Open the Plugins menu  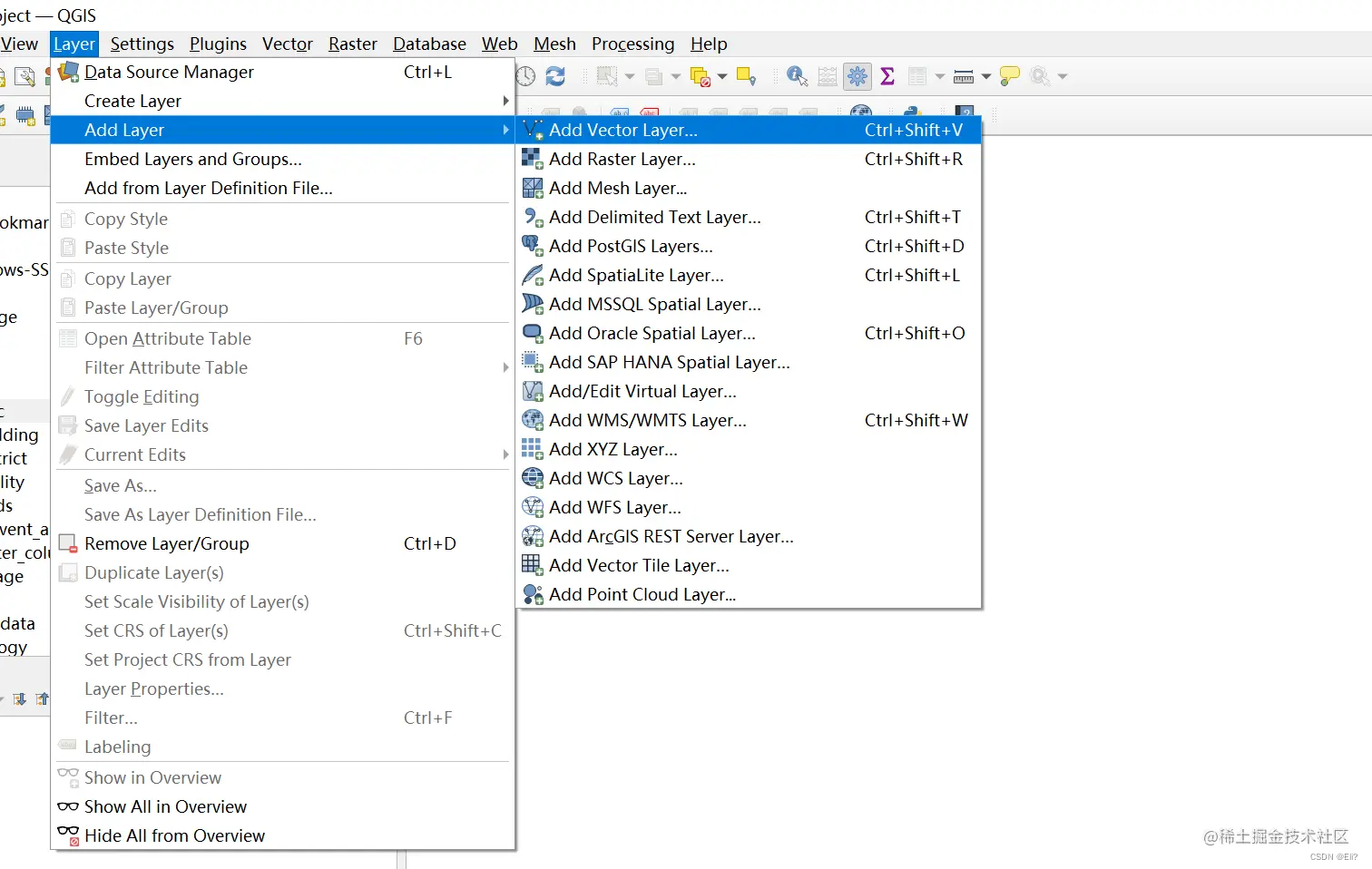click(218, 44)
